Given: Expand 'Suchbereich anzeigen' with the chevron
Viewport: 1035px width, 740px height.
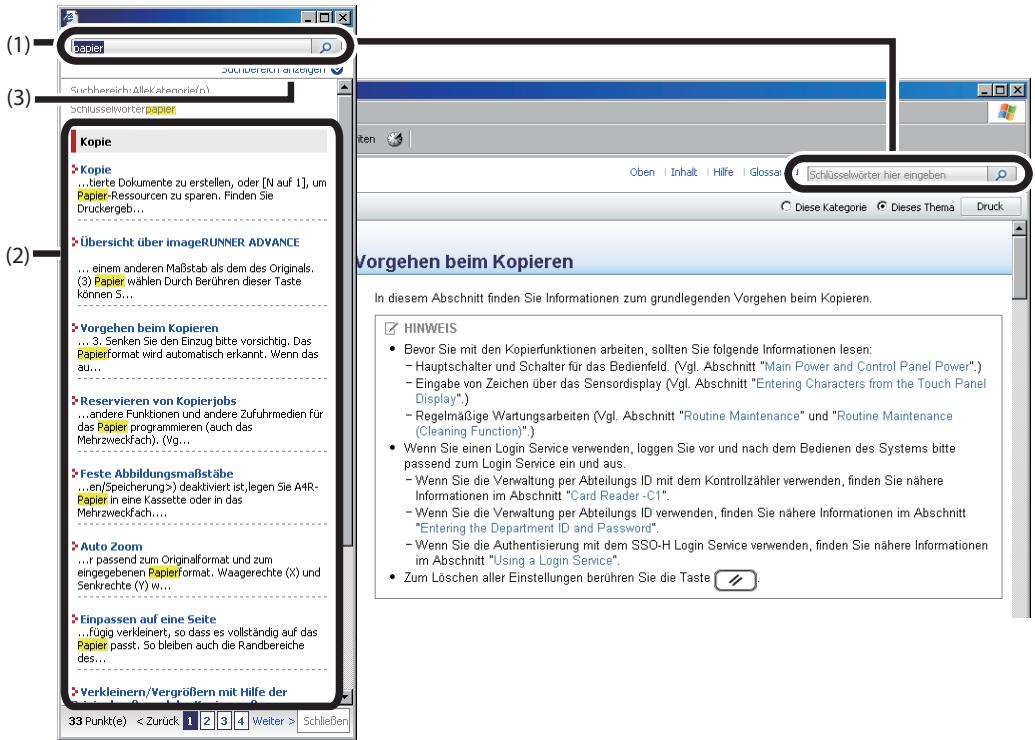Looking at the screenshot, I should point(335,70).
